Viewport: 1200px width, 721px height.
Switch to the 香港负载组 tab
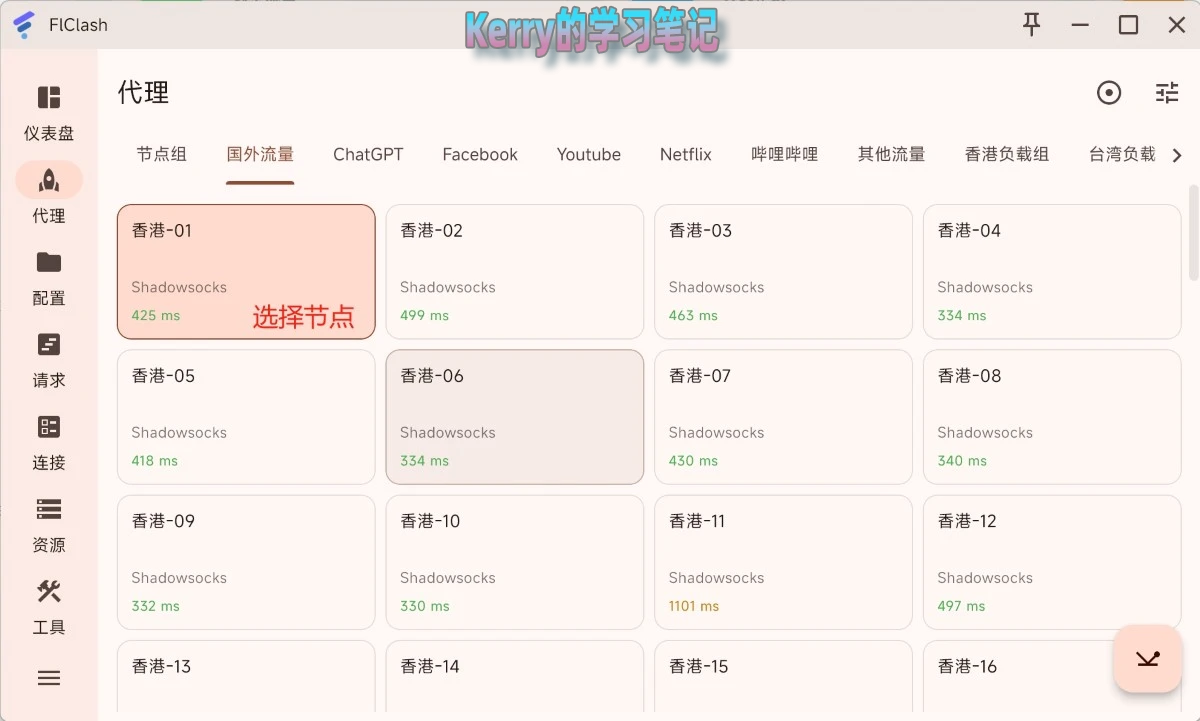(x=1007, y=154)
